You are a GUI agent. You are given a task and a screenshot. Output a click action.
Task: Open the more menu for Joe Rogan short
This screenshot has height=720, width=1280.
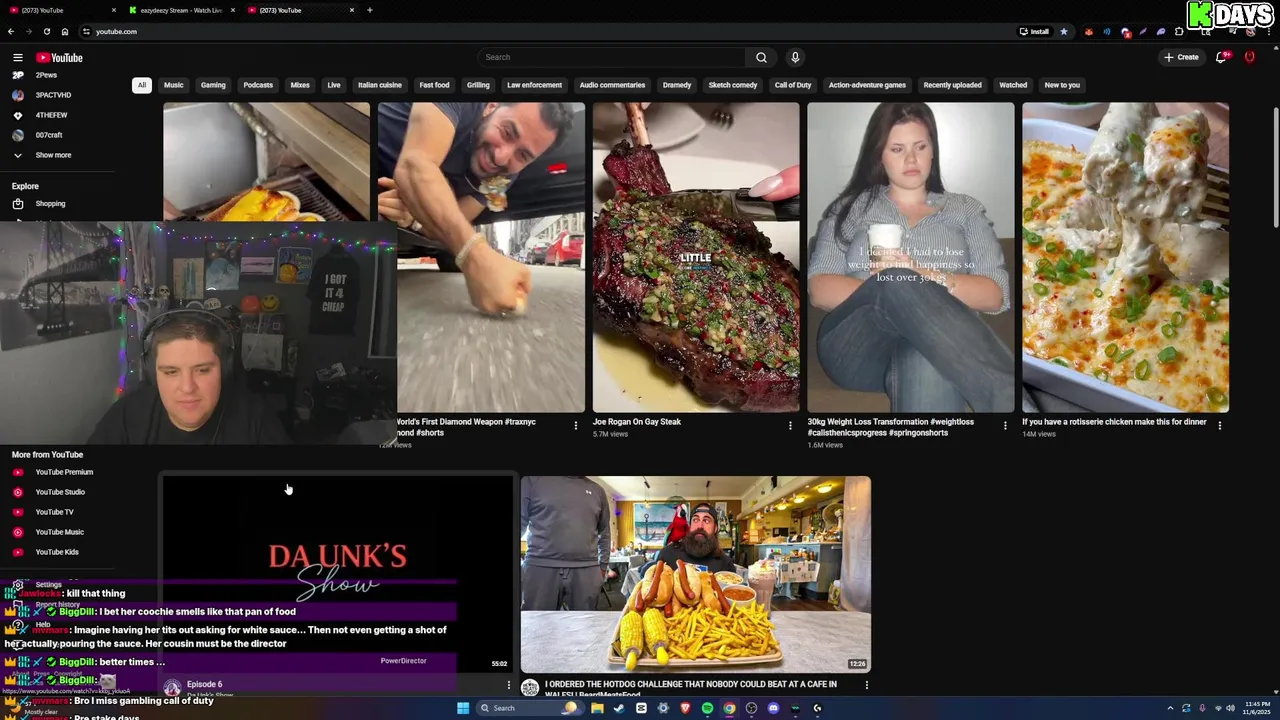click(x=790, y=426)
